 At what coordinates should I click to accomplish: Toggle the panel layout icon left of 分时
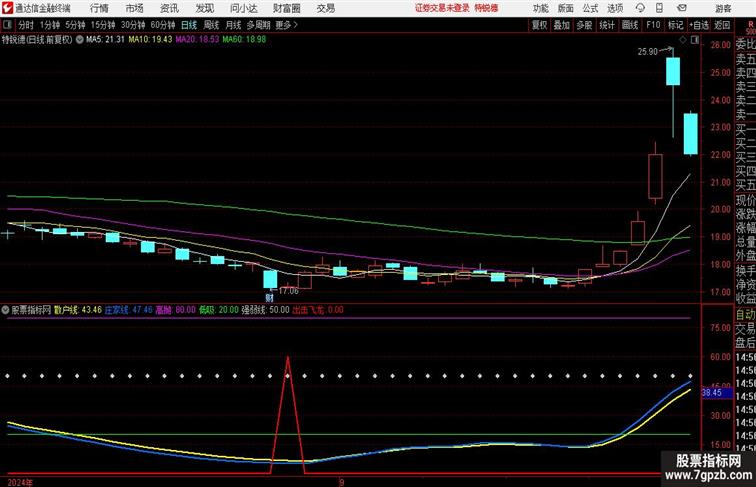coord(7,25)
